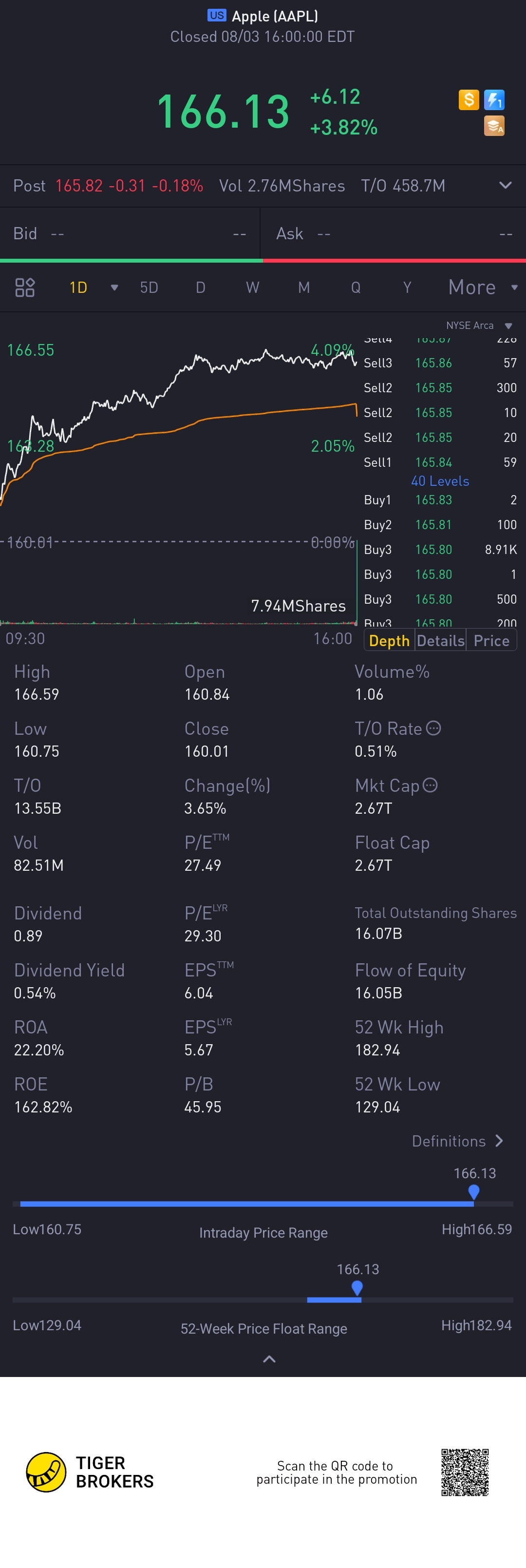Collapse the price range section chevron
Viewport: 526px width, 1568px height.
[x=269, y=1359]
